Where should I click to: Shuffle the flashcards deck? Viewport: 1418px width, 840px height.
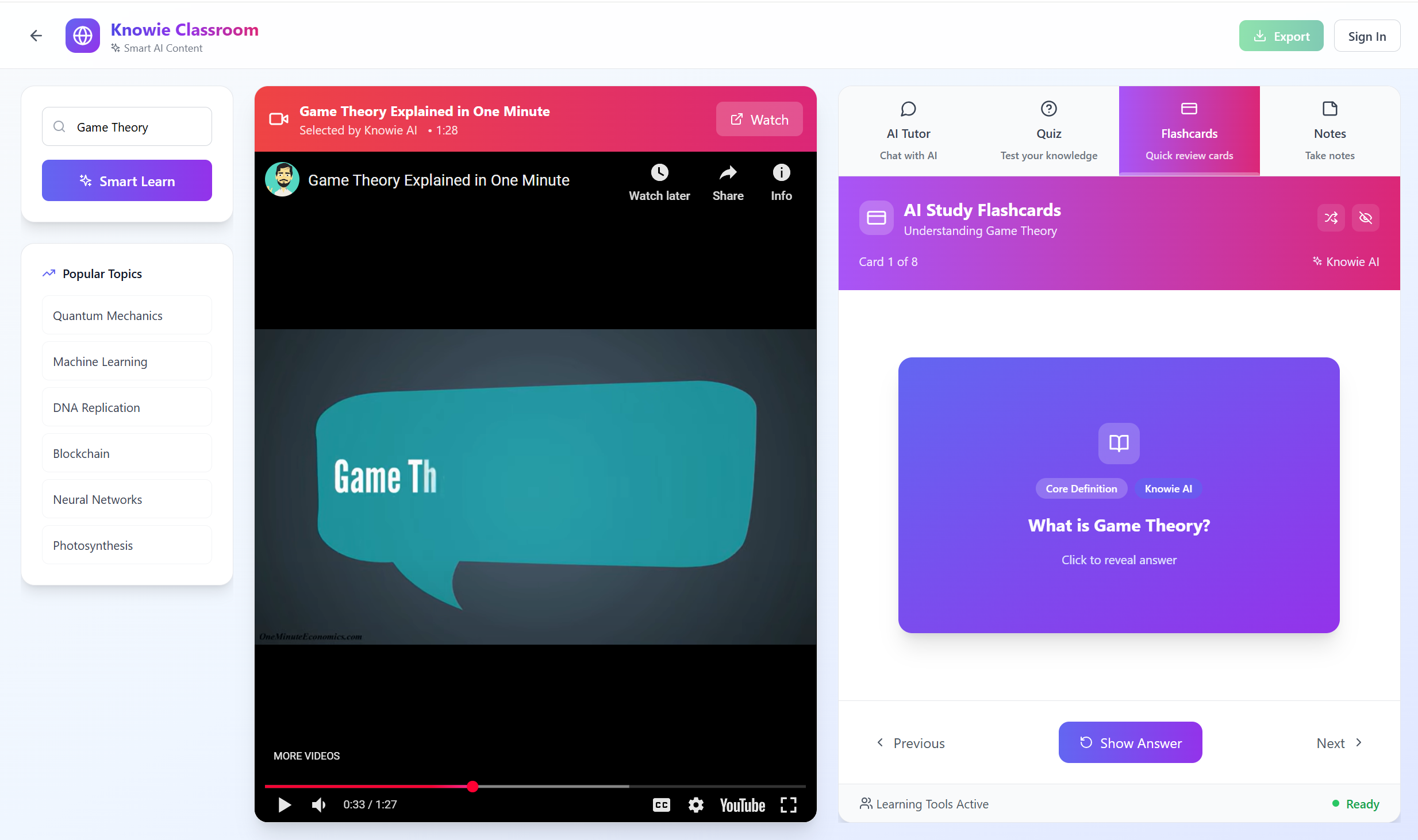coord(1331,218)
